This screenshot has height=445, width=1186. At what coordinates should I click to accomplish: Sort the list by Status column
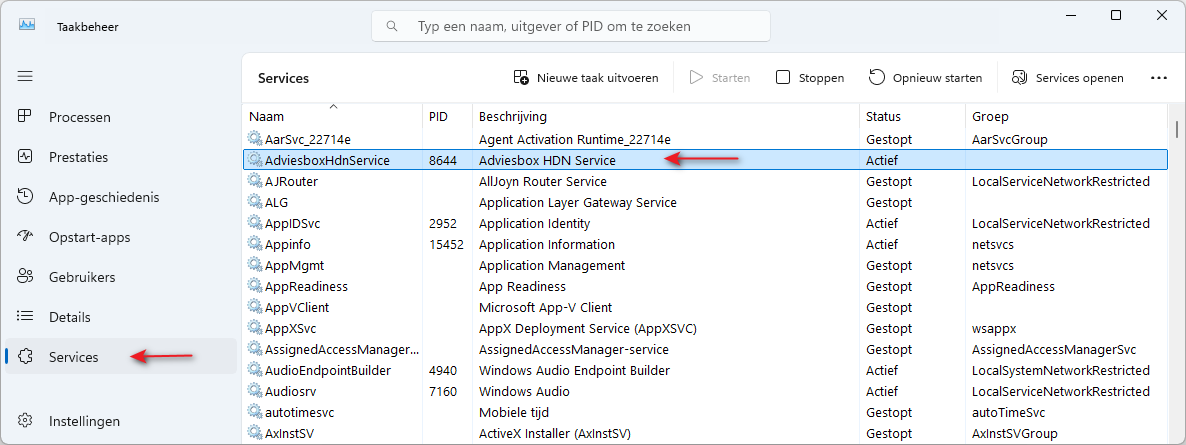tap(913, 117)
